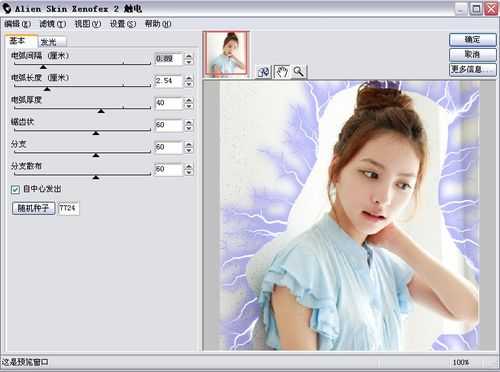The image size is (500, 372).
Task: Click the 100% zoom level in status bar
Action: point(461,362)
